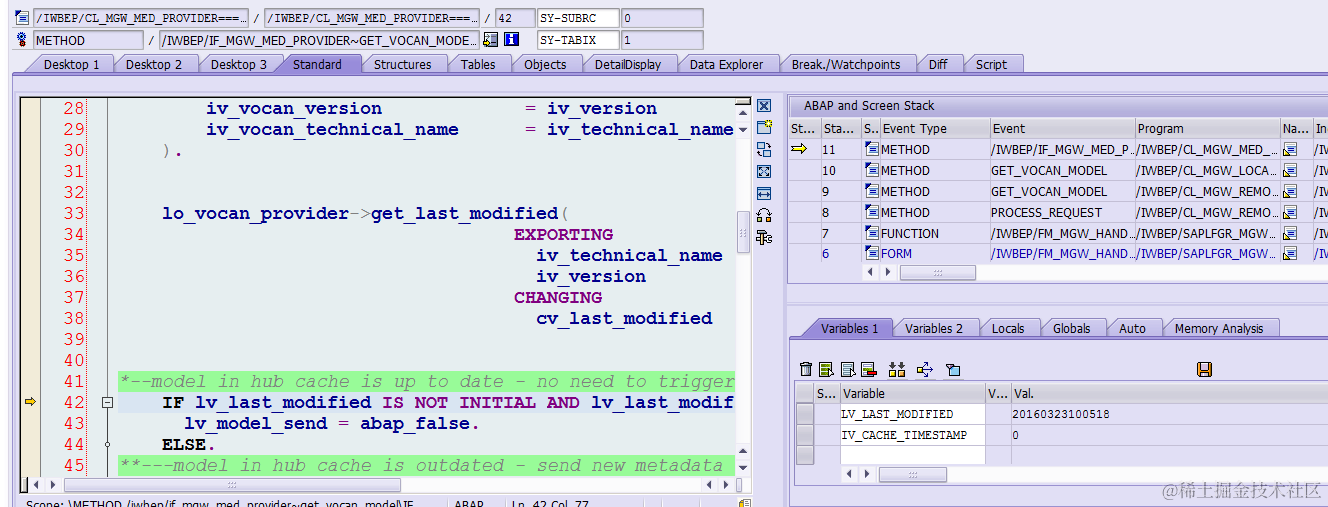1328x507 pixels.
Task: Switch to Globals tab
Action: click(1072, 328)
